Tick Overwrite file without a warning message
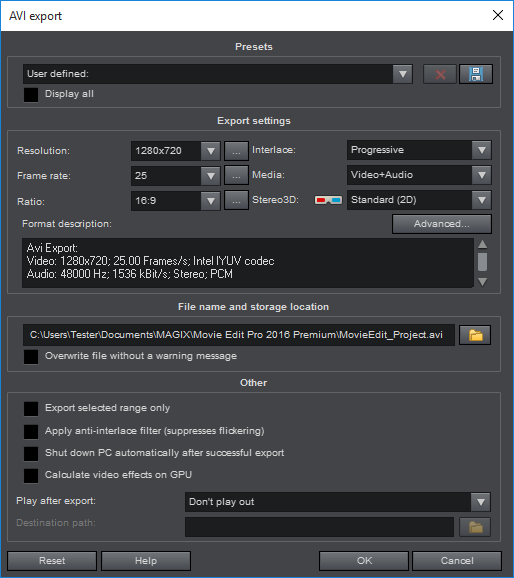The width and height of the screenshot is (514, 578). (31, 357)
